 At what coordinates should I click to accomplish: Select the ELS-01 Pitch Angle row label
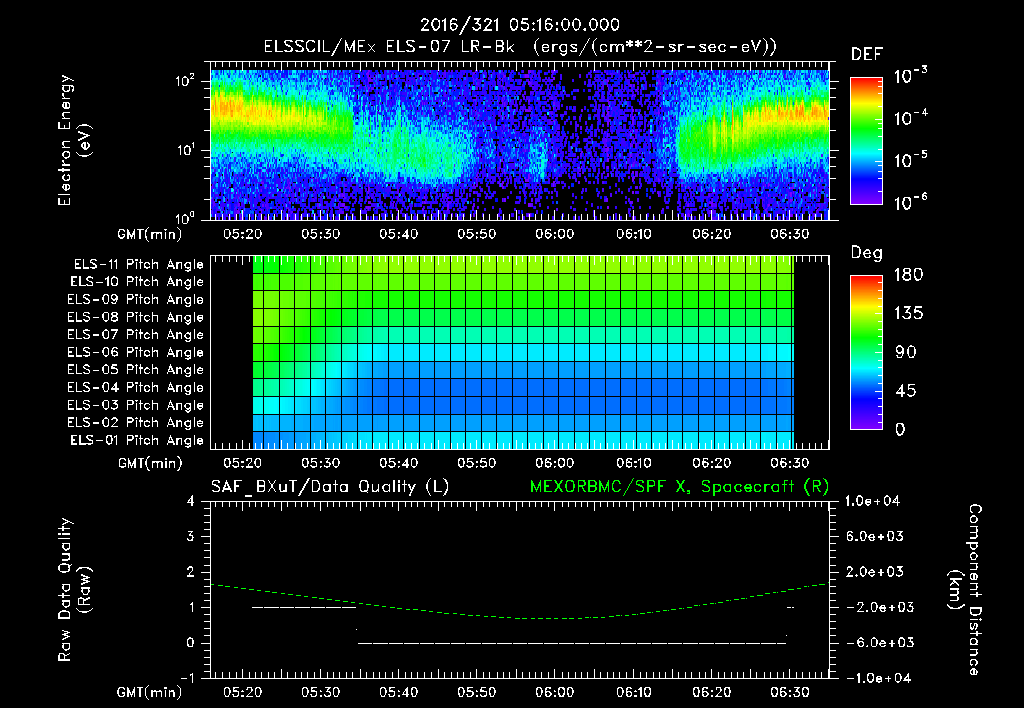137,440
